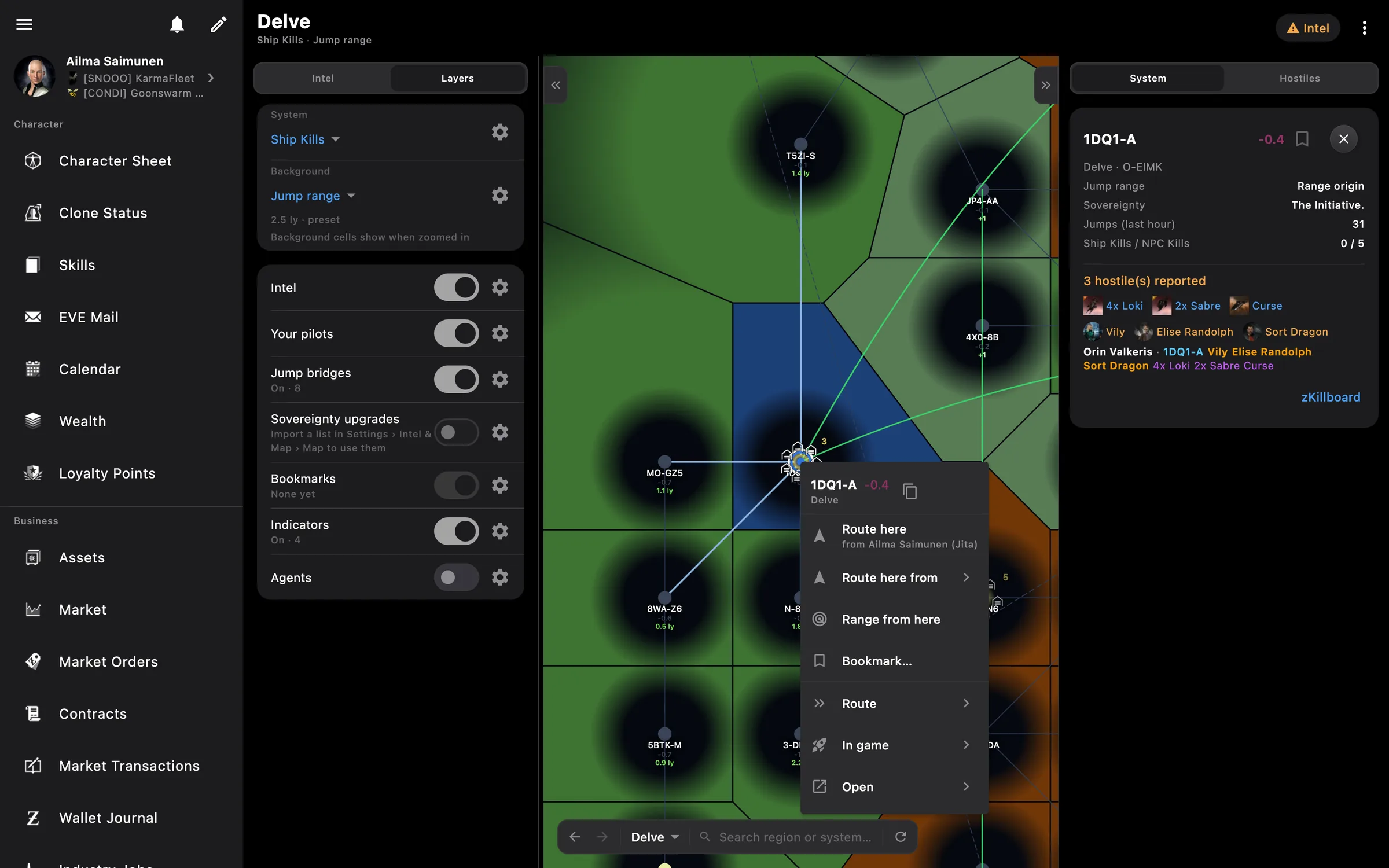This screenshot has height=868, width=1389.
Task: Click the Intel warning button
Action: (x=1308, y=28)
